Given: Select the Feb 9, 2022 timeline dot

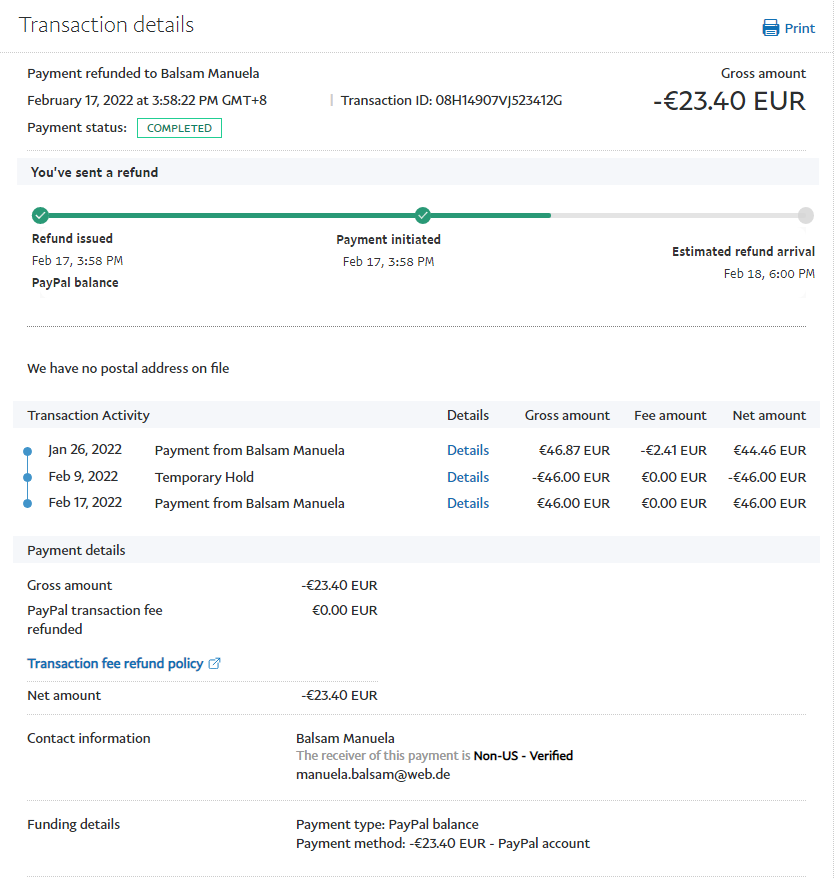Looking at the screenshot, I should pos(27,478).
